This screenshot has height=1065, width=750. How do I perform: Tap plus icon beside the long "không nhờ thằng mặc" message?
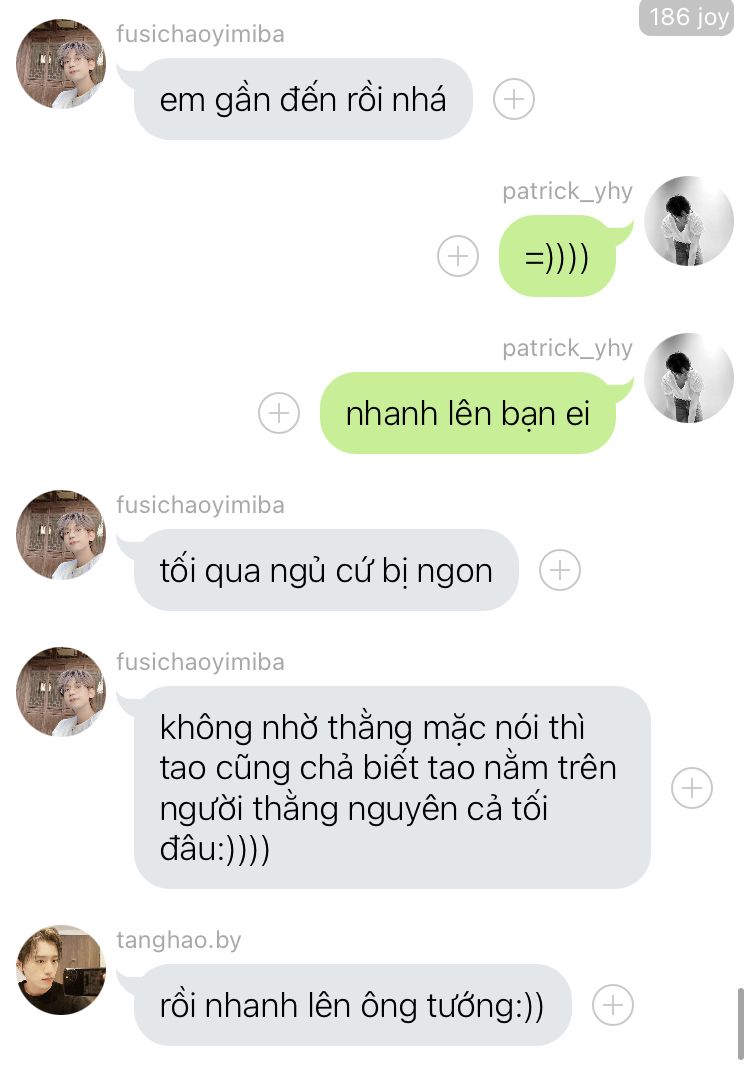tap(692, 788)
